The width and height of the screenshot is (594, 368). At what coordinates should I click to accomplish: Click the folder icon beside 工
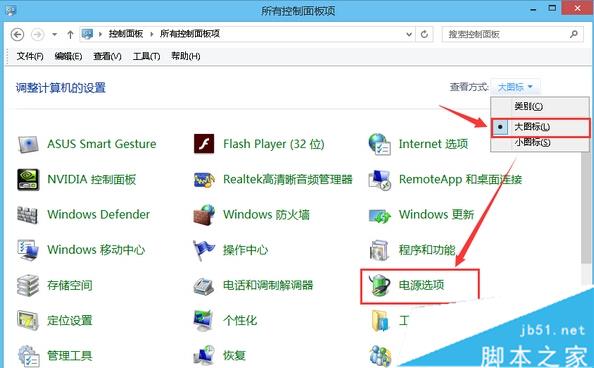click(x=380, y=321)
